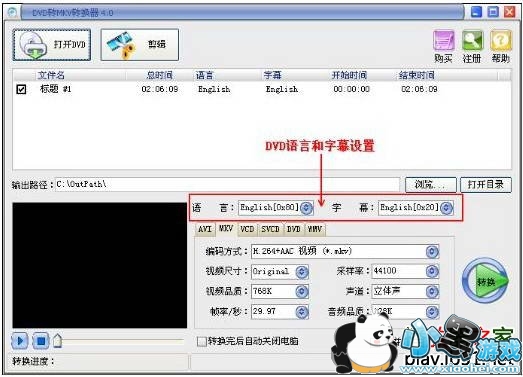The image size is (523, 377).
Task: Click the English cell under the 字幕 column
Action: [x=282, y=89]
